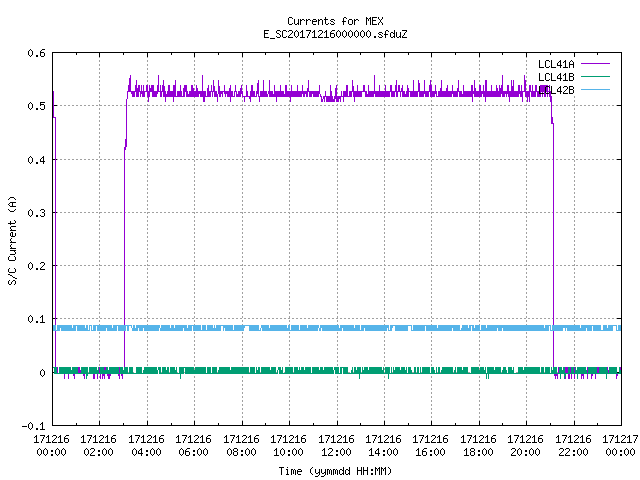Click the blue LCL42B legend line sample
The image size is (640, 480).
(595, 90)
